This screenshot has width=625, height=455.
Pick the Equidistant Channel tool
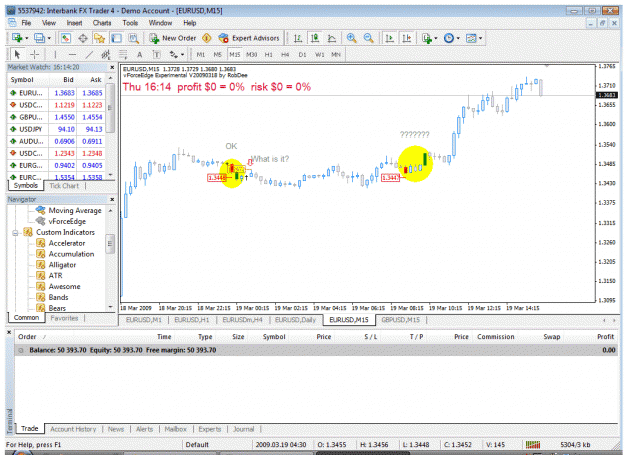(106, 55)
